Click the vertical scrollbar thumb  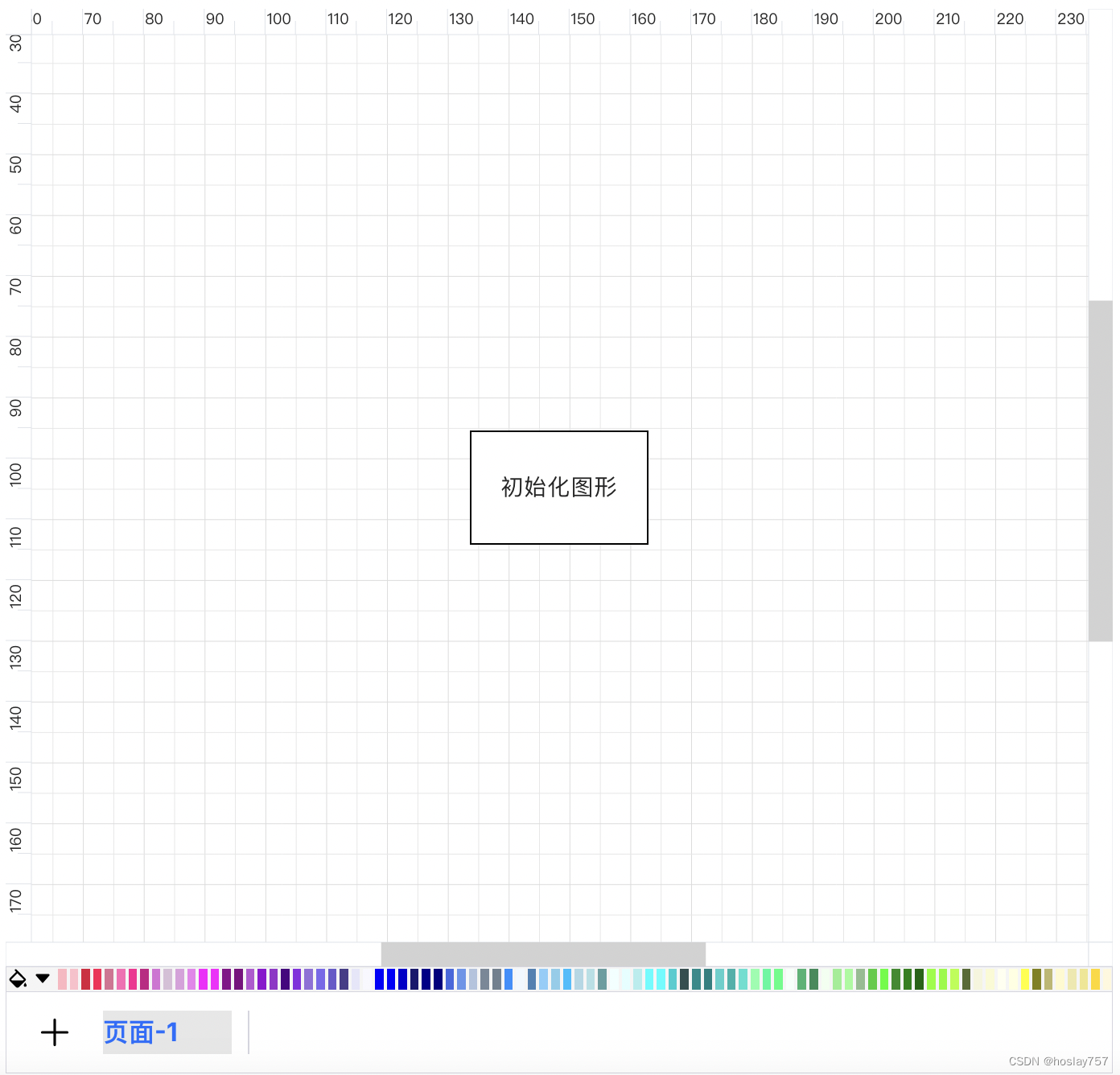pos(1101,471)
